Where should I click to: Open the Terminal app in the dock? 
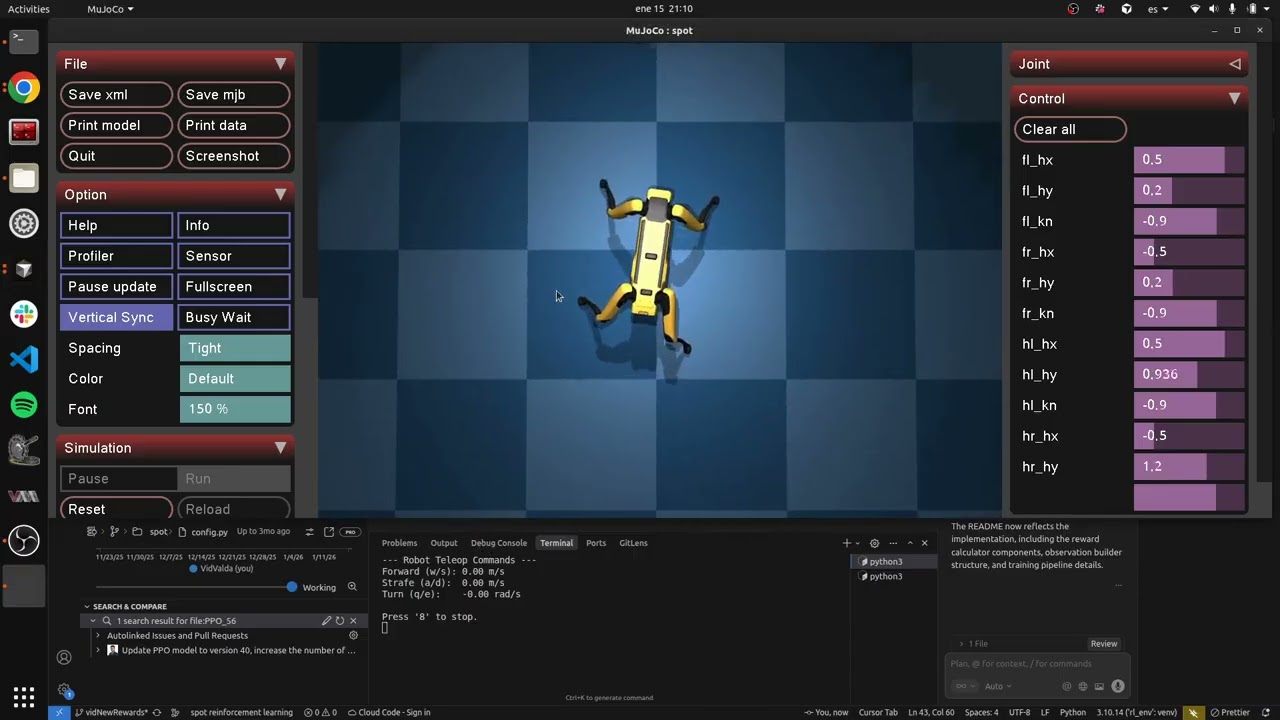(x=24, y=41)
